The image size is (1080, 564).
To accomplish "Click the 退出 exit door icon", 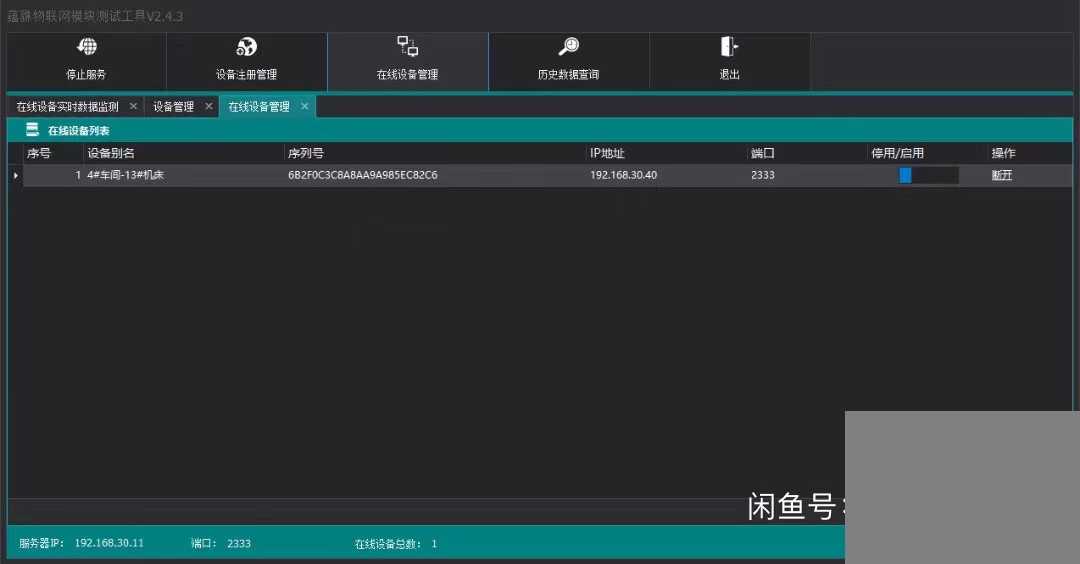I will point(729,47).
